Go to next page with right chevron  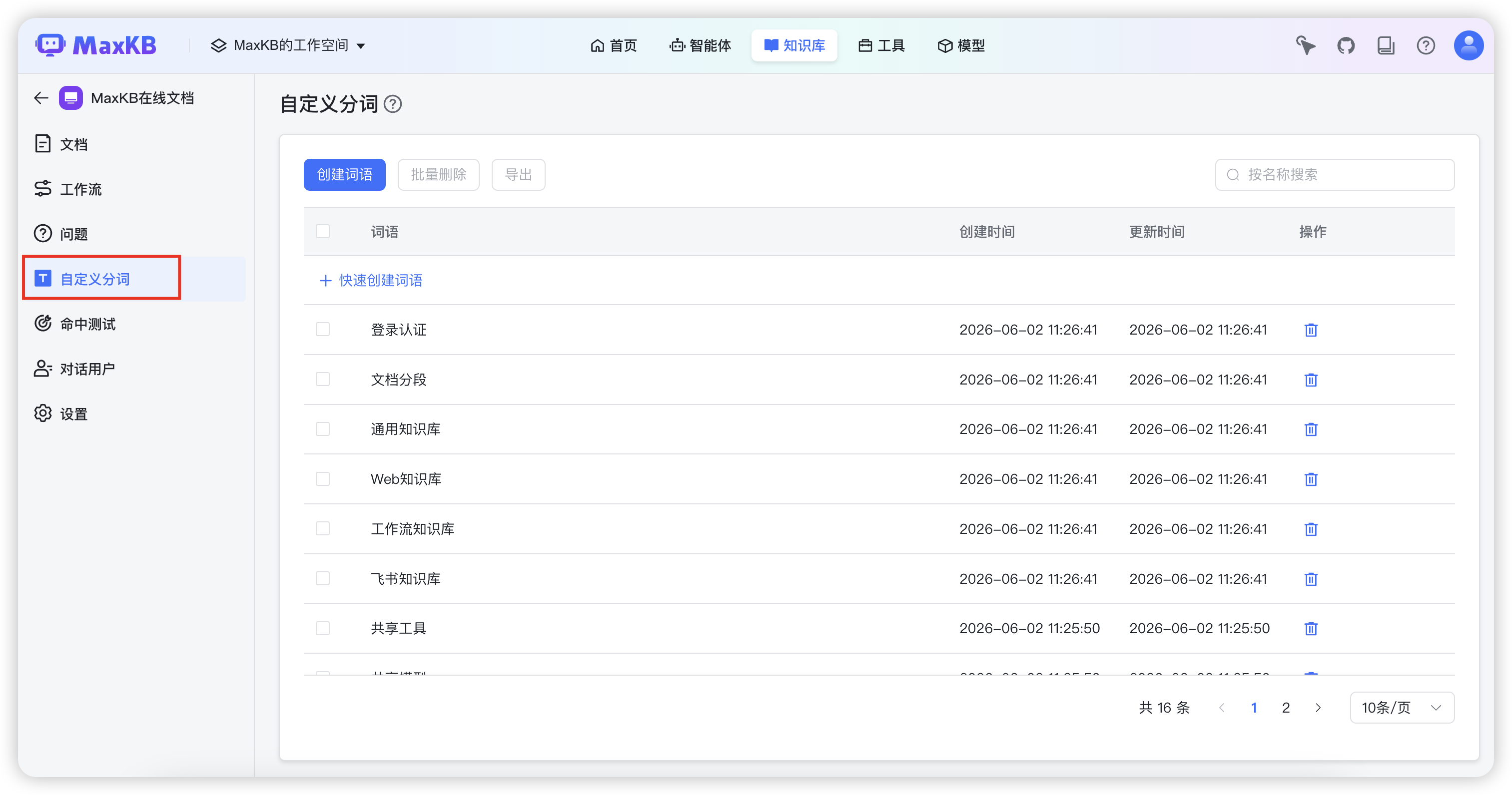tap(1318, 708)
